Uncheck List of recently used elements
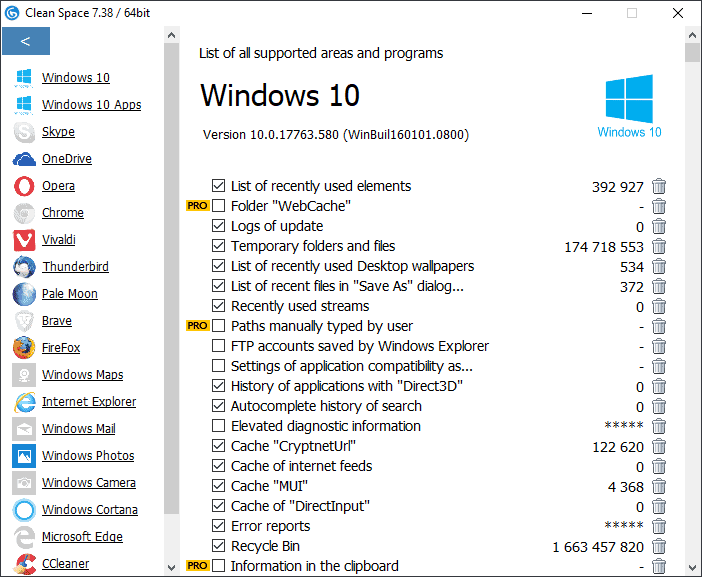Image resolution: width=702 pixels, height=577 pixels. click(x=218, y=185)
